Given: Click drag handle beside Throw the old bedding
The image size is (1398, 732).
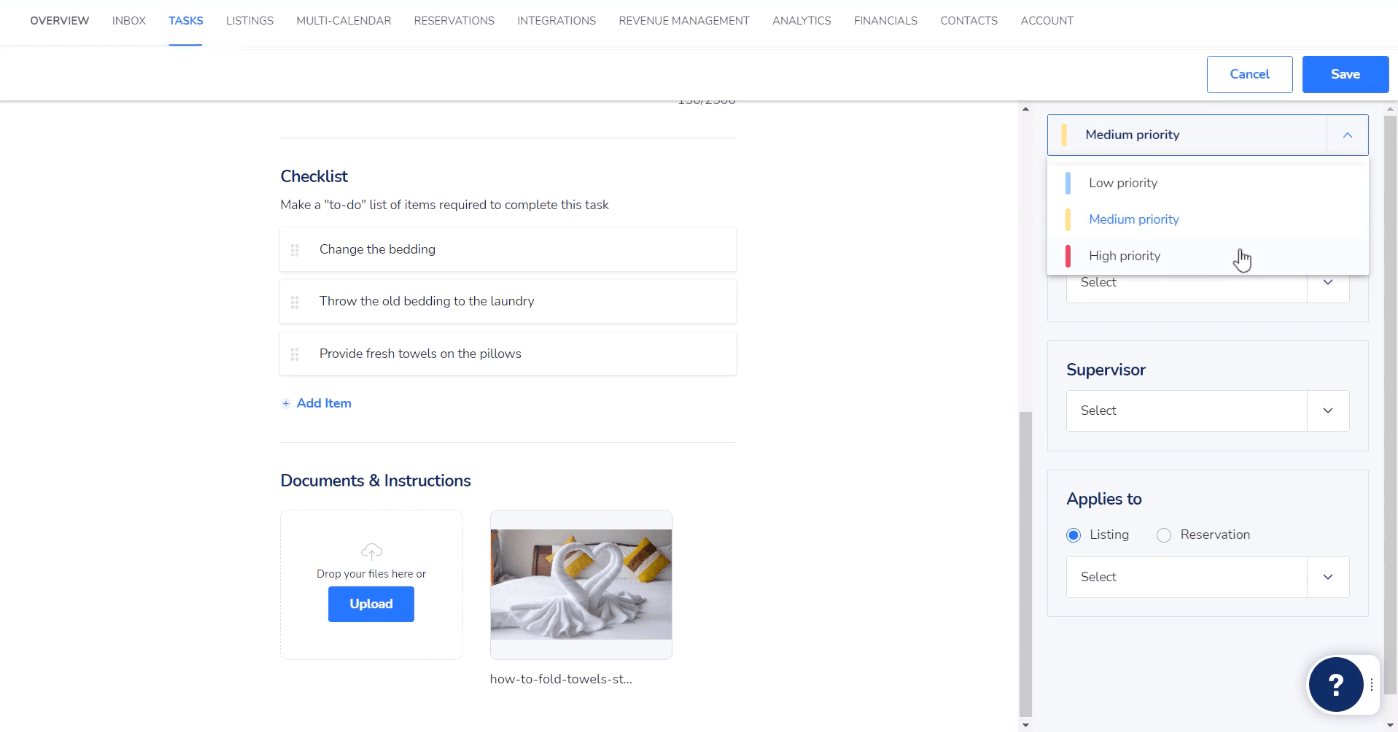Looking at the screenshot, I should pos(295,302).
